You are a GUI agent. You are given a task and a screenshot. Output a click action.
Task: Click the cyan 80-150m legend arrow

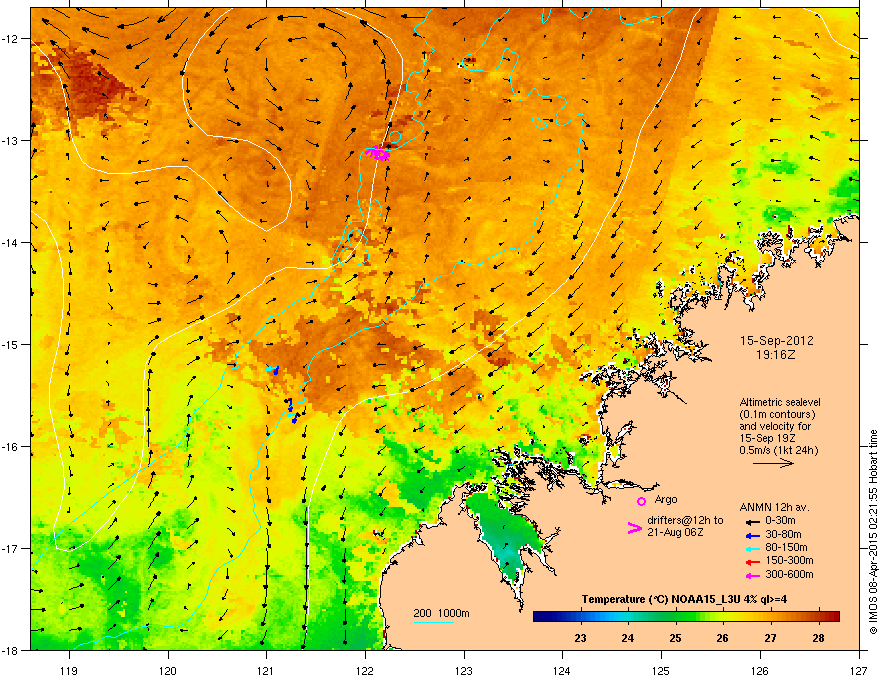point(752,548)
